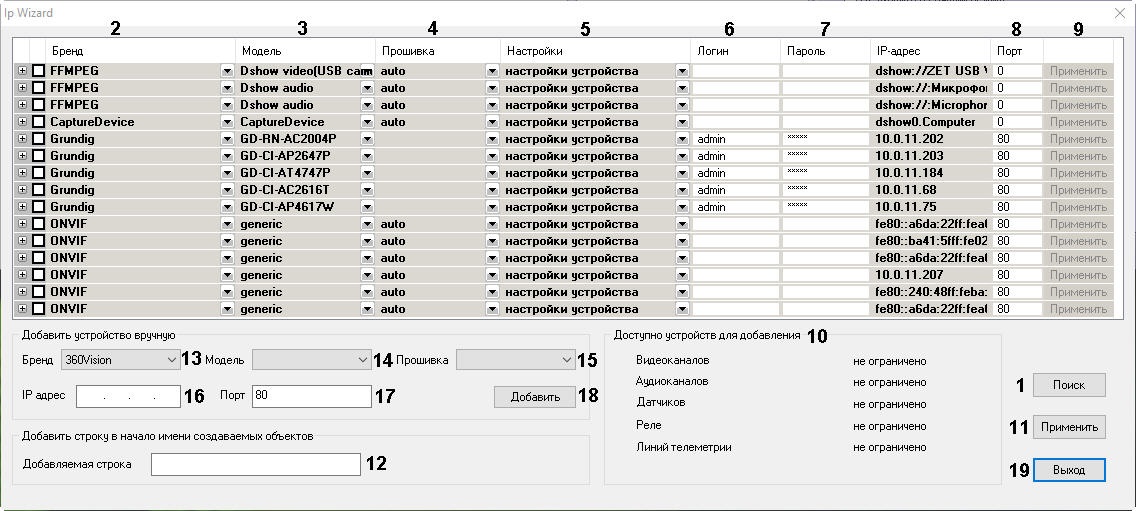Click the Поиск button

[1068, 385]
